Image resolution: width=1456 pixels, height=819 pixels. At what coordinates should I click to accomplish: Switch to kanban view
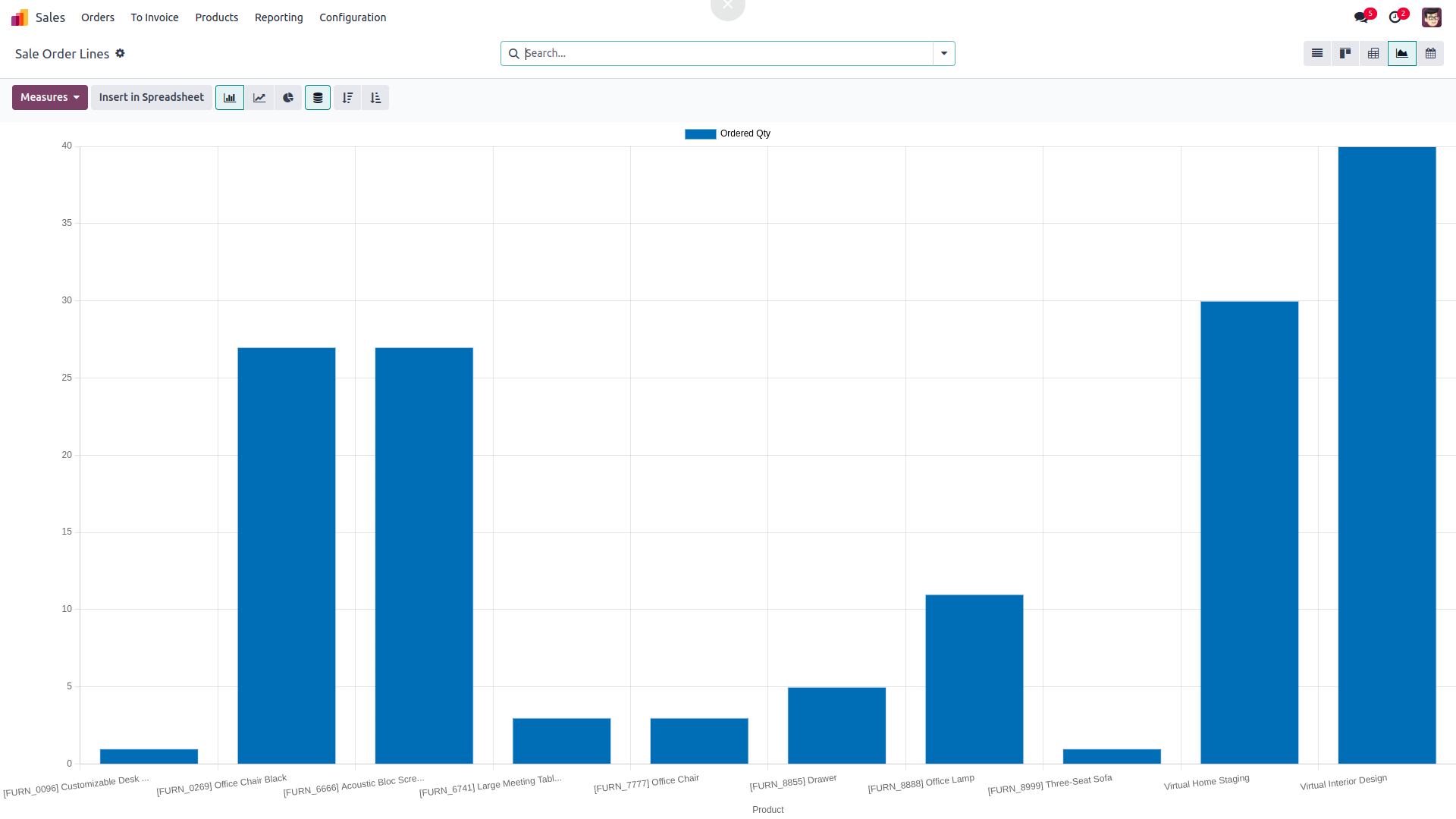point(1345,54)
